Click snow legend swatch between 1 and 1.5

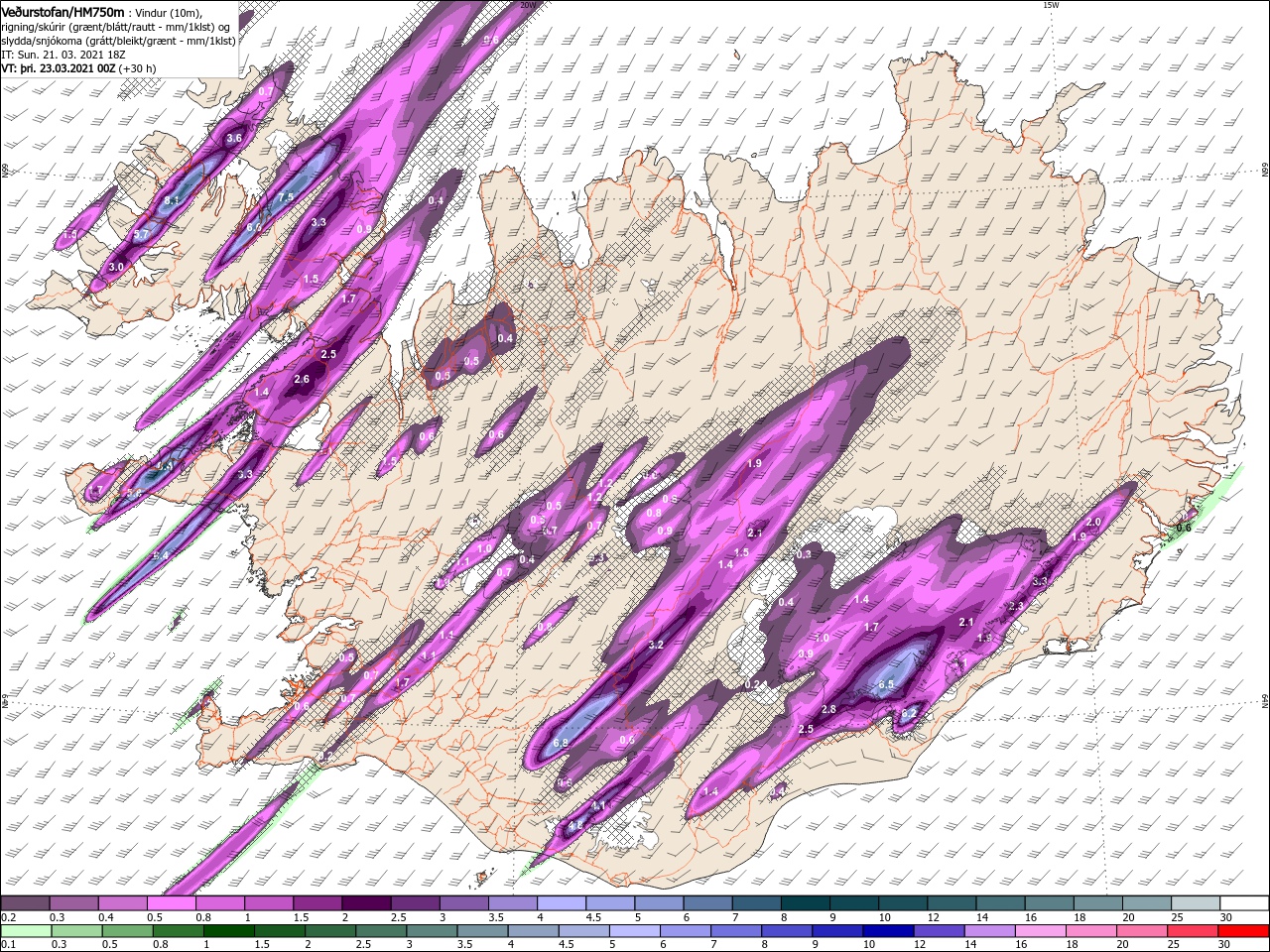[269, 902]
